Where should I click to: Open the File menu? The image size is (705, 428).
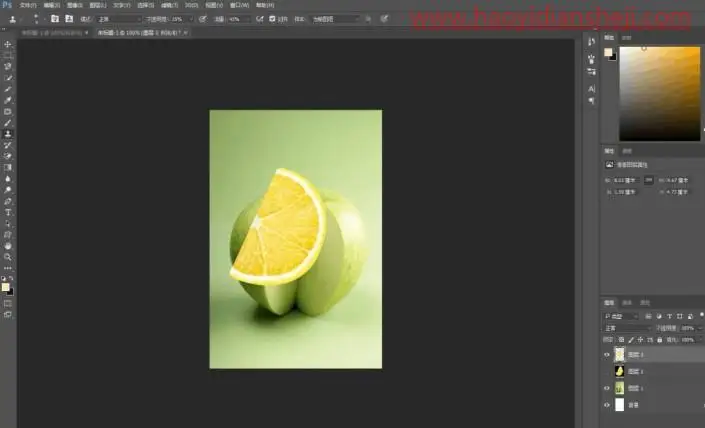pos(27,5)
